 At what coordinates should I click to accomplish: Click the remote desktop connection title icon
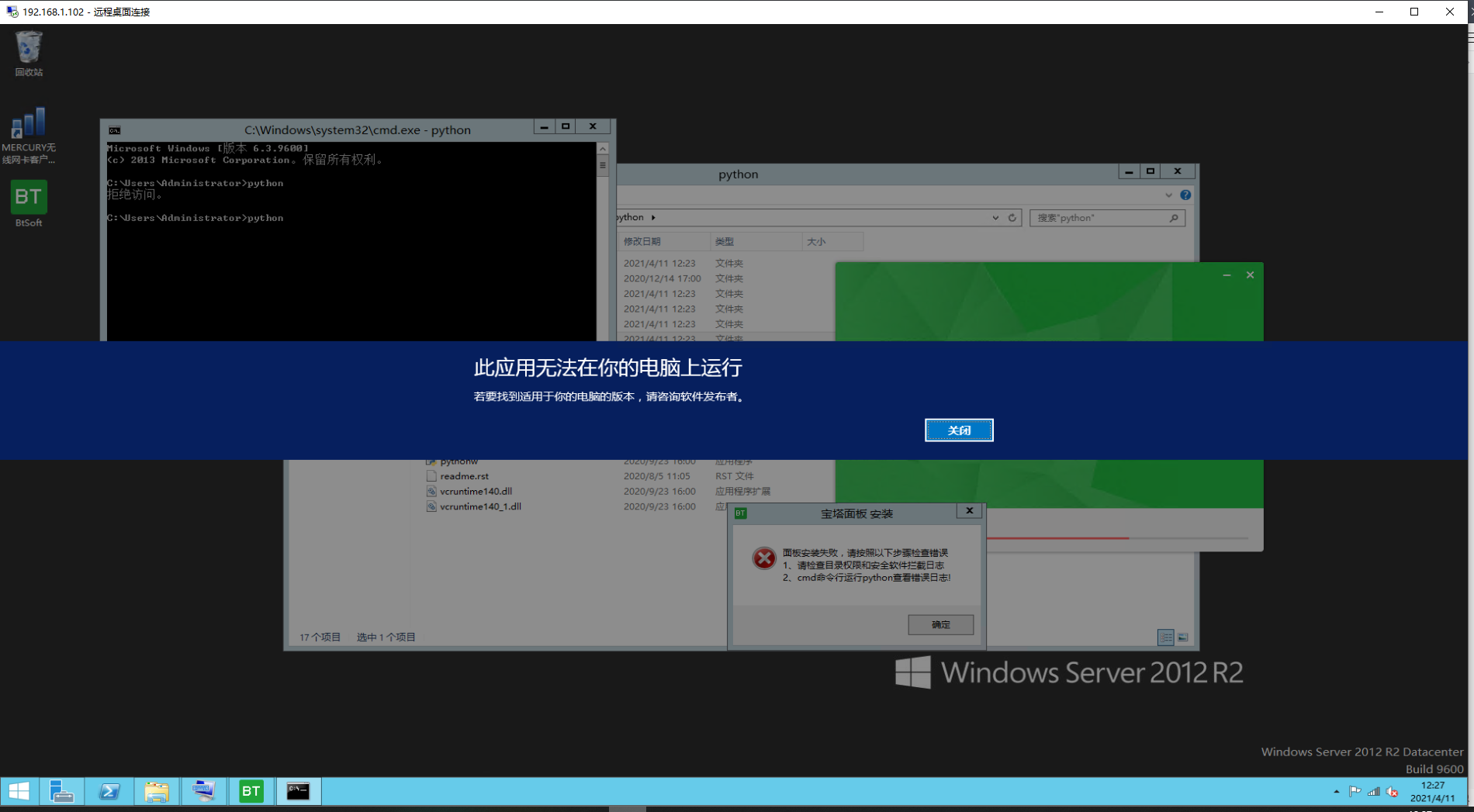click(x=12, y=12)
